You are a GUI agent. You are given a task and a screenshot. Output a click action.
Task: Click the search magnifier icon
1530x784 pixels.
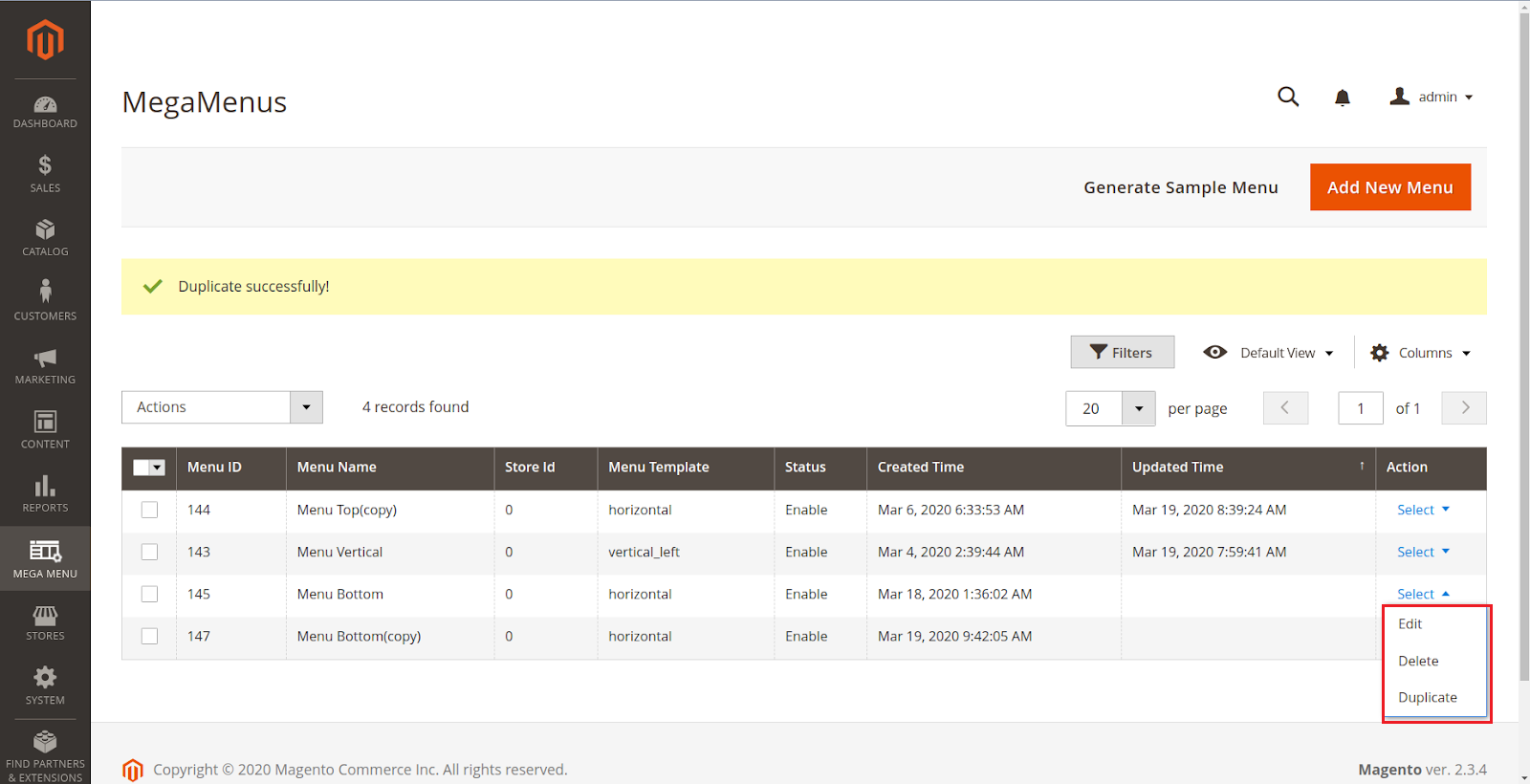(x=1288, y=97)
